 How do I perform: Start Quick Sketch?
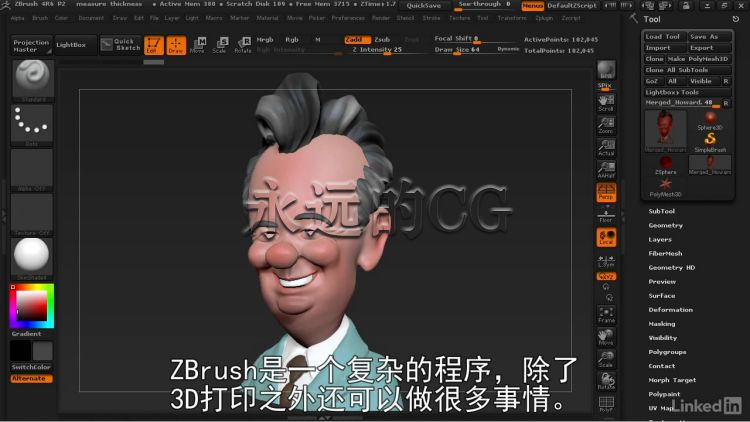pos(121,45)
